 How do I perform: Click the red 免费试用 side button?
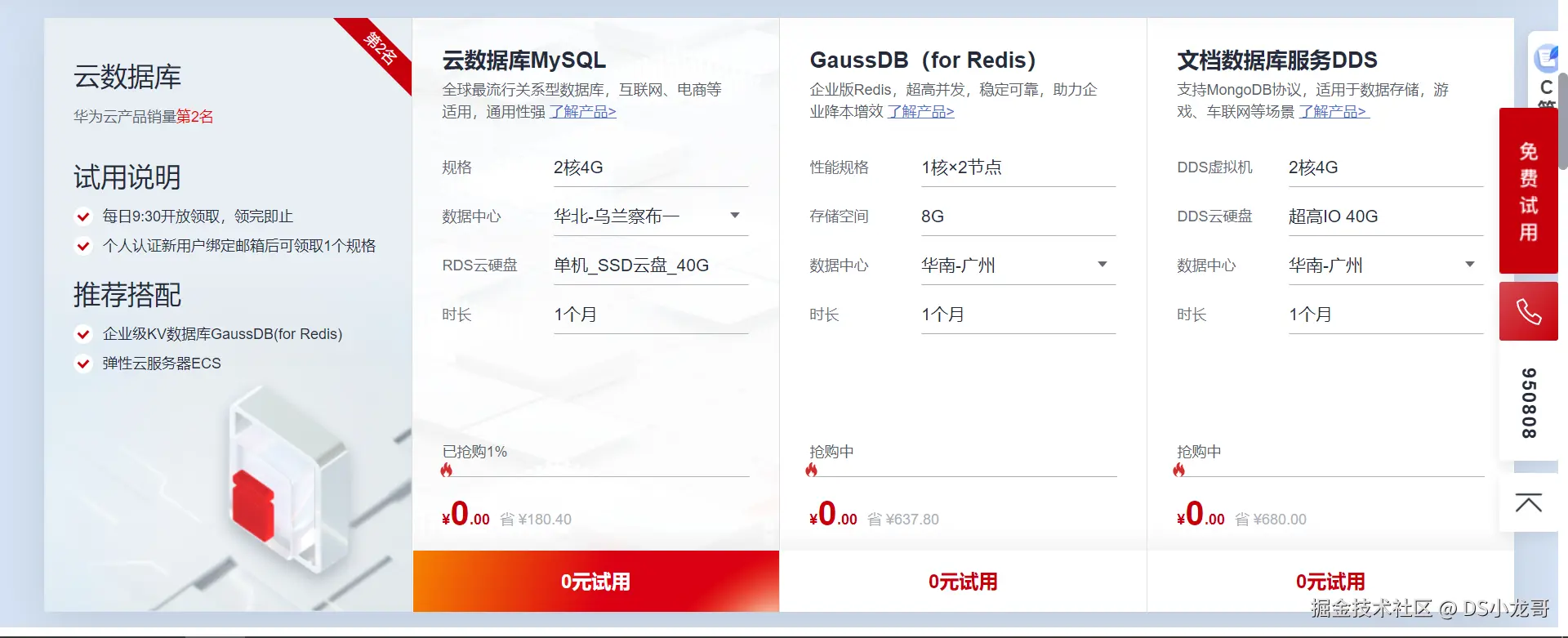tap(1528, 191)
